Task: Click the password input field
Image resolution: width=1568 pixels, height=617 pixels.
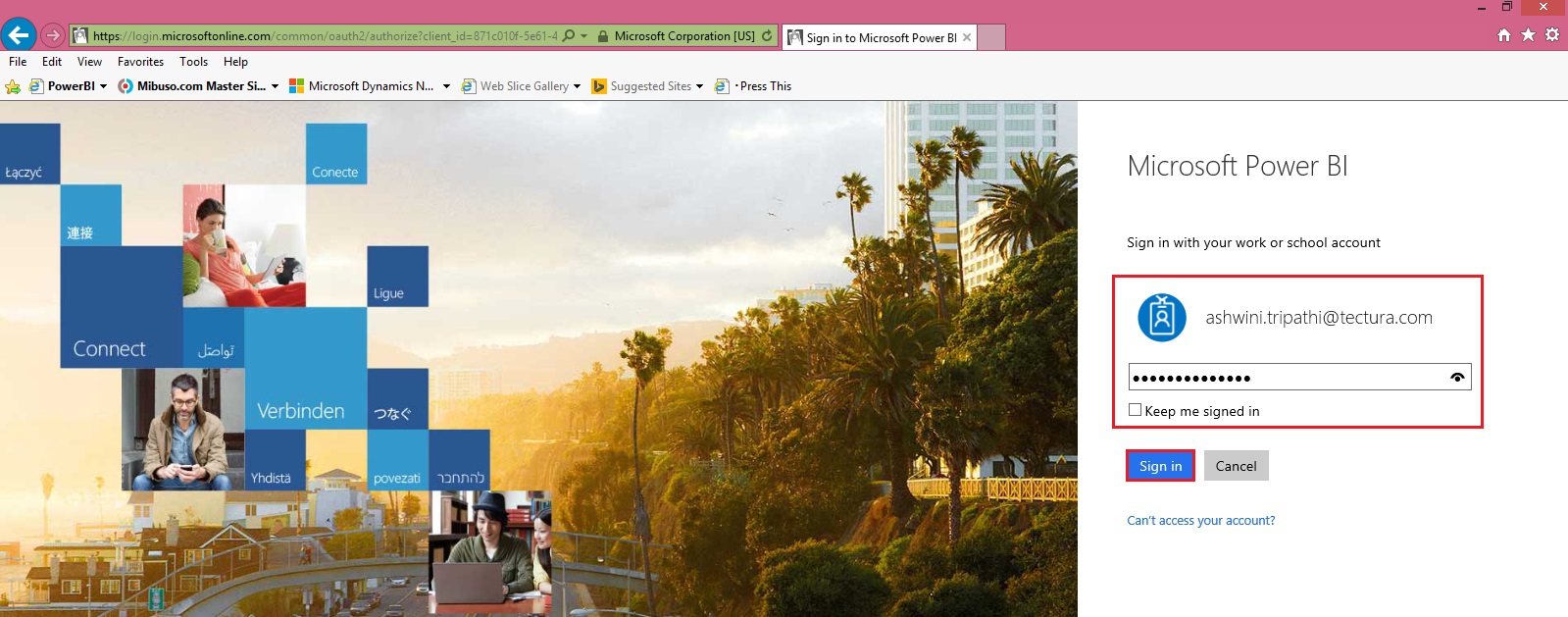Action: tap(1285, 378)
